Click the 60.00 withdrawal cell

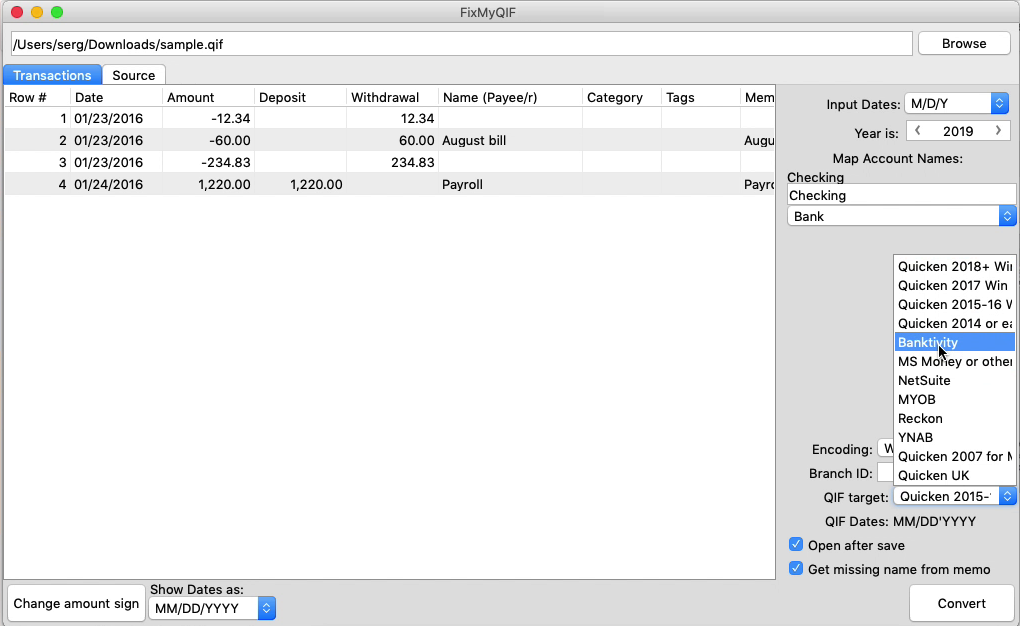click(x=392, y=141)
